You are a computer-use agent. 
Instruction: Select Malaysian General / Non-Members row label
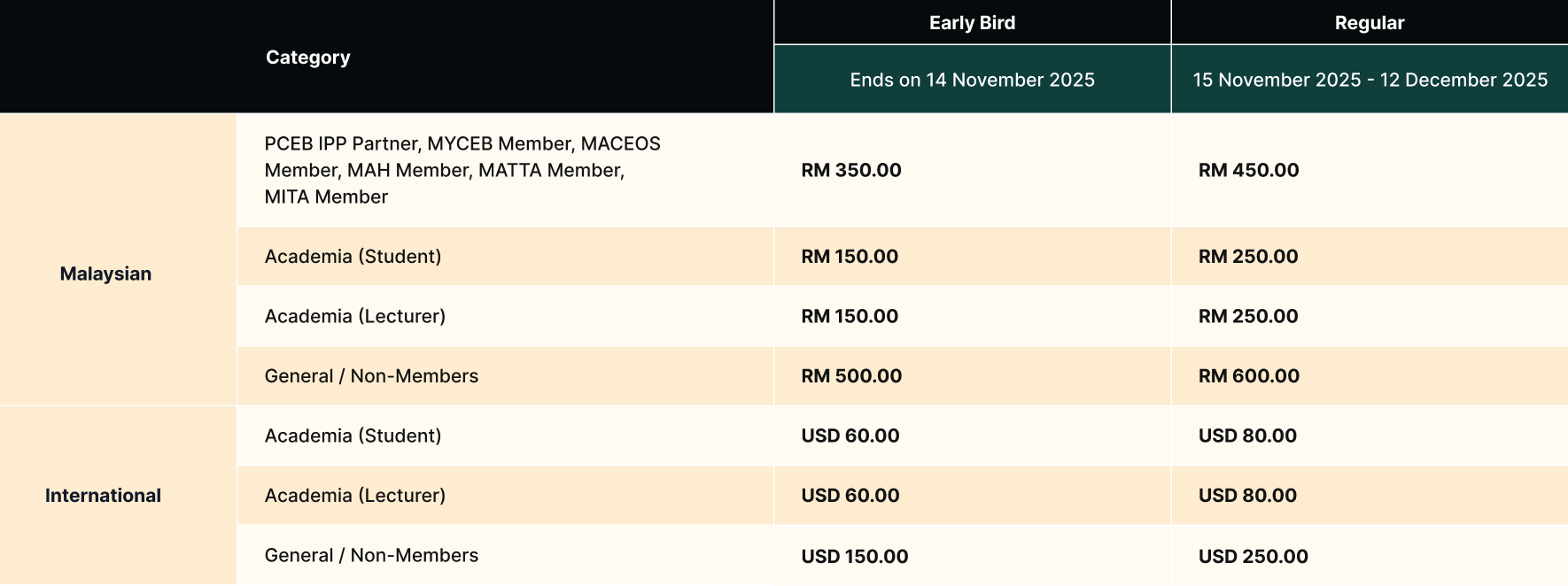click(371, 376)
